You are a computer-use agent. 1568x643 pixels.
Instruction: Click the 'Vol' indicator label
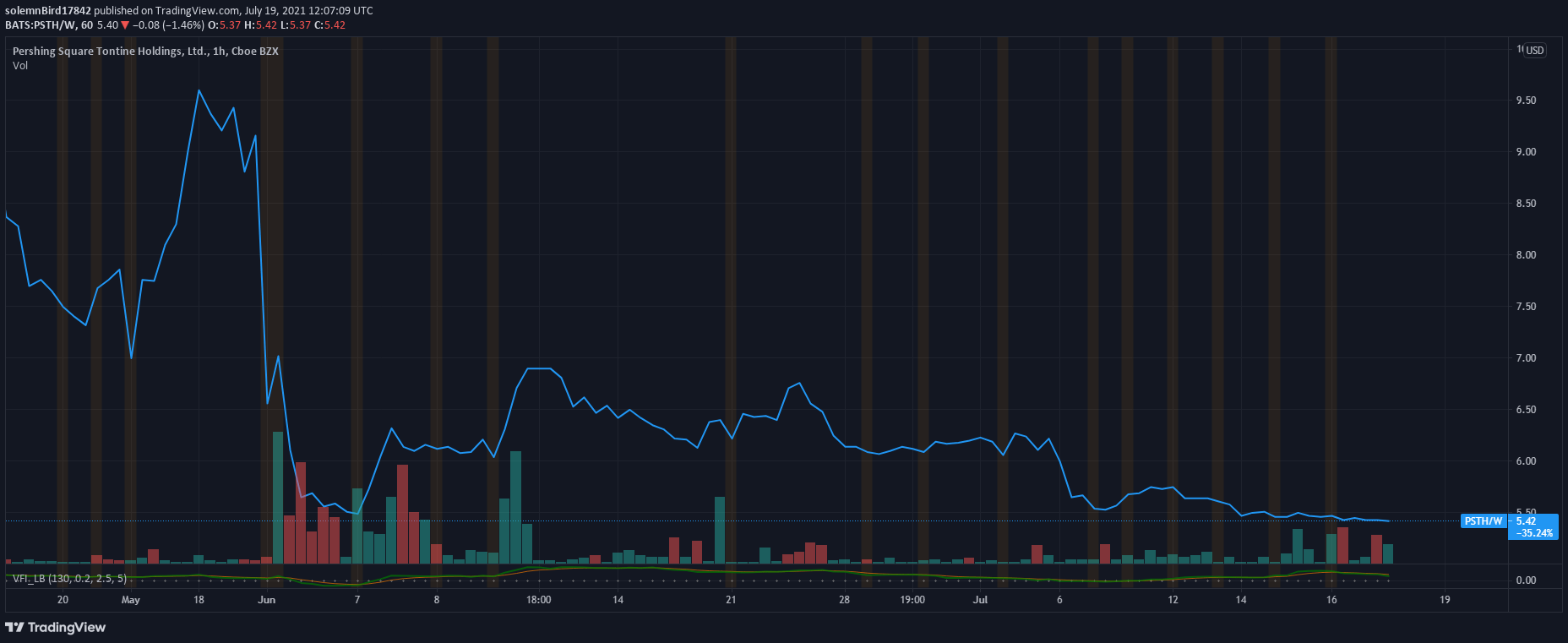[20, 66]
